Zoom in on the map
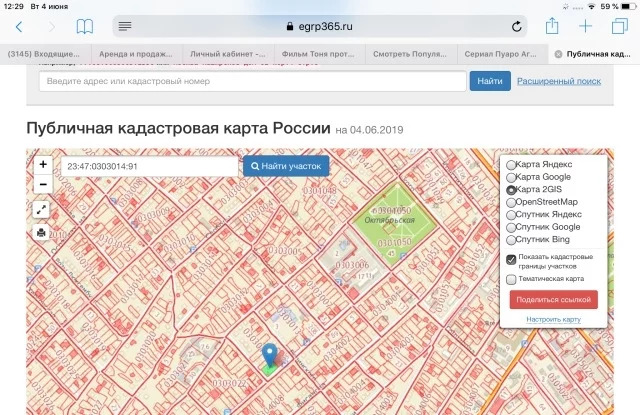This screenshot has height=415, width=640. coord(43,164)
